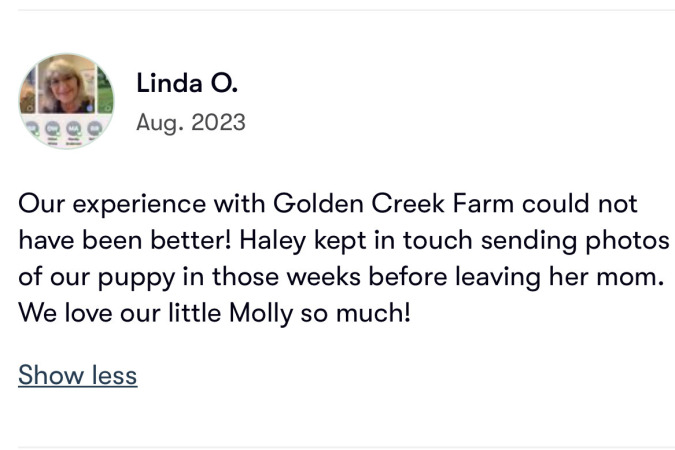Click the Aug. 2023 review date

(190, 123)
